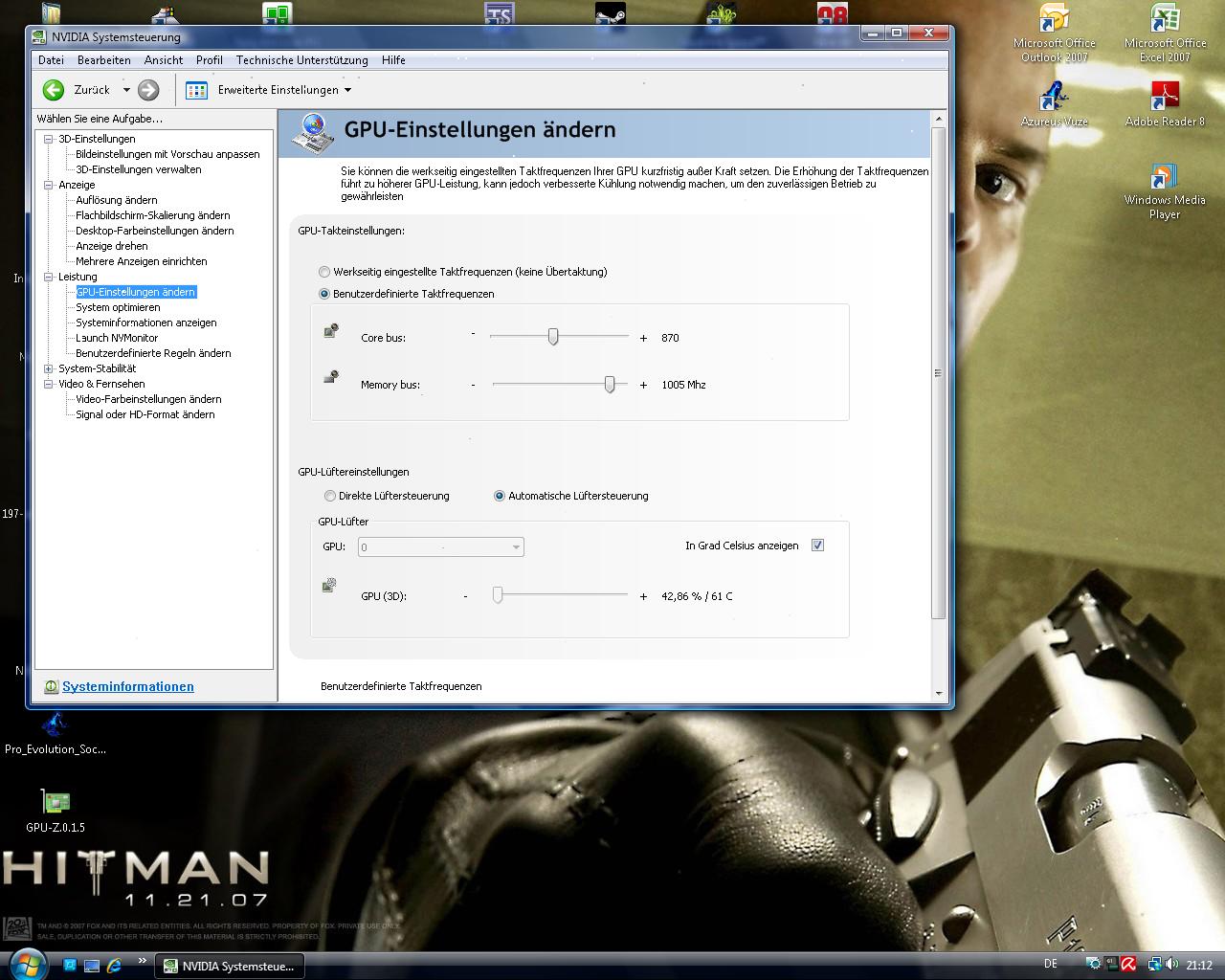
Task: Collapse the Video & Fernsehen tree node
Action: coord(49,384)
